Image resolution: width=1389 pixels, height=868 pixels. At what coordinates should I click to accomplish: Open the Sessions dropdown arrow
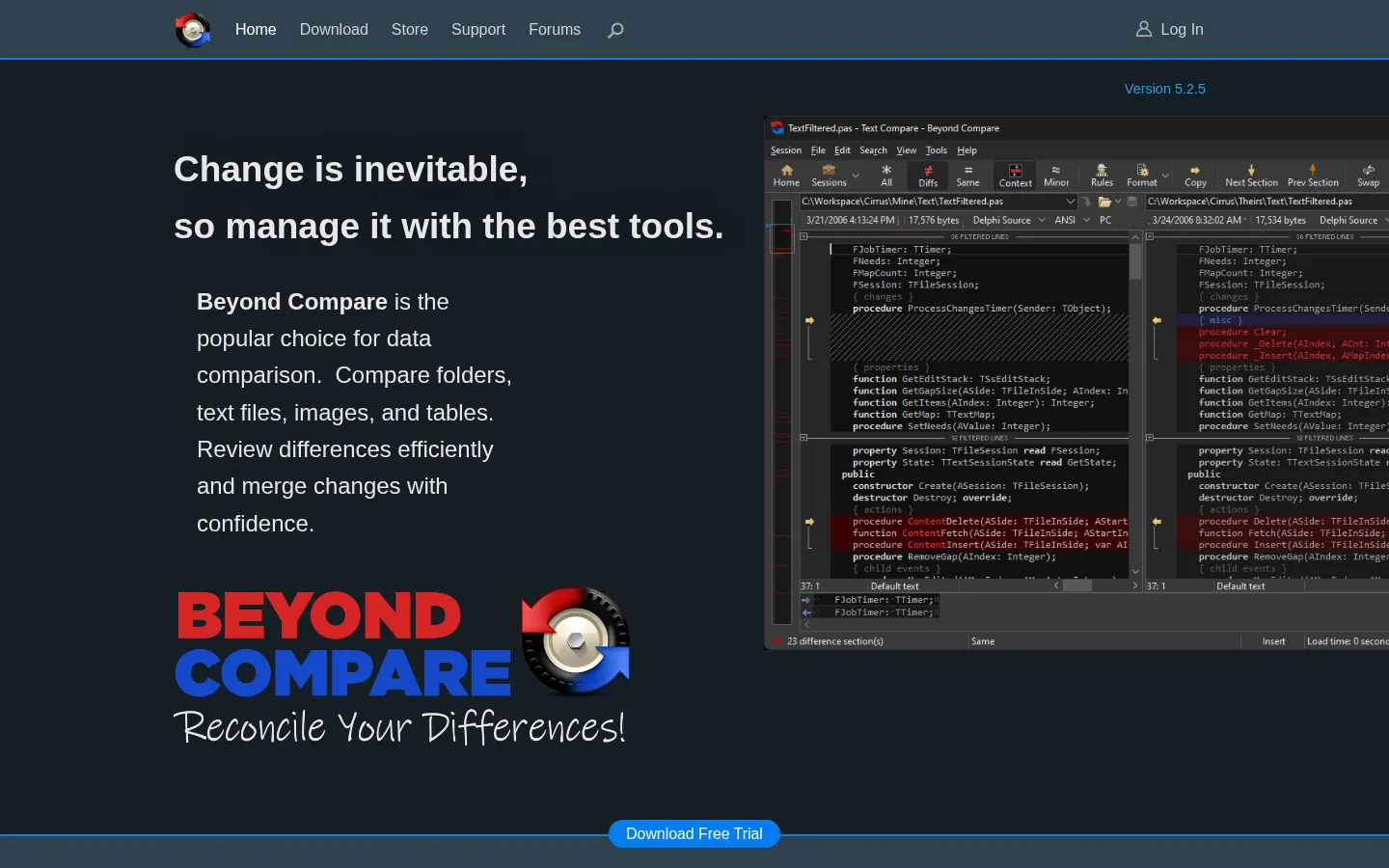[856, 176]
